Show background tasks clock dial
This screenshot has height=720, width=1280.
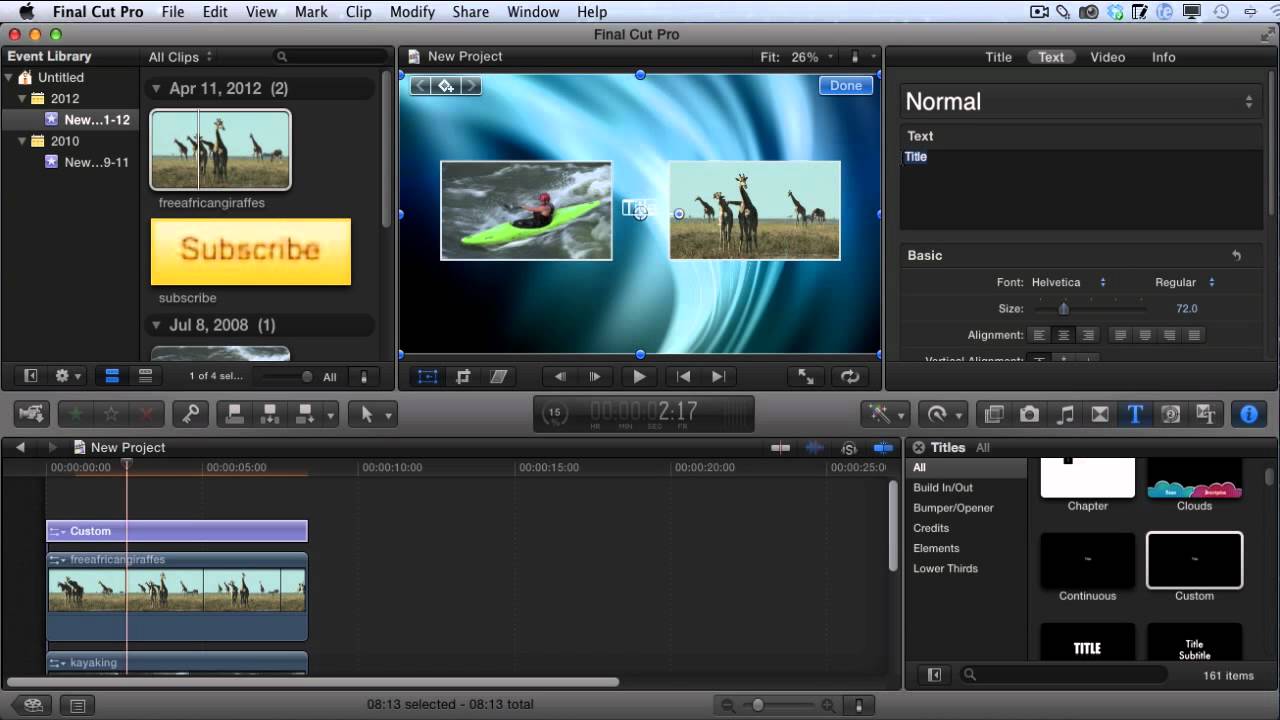point(553,413)
